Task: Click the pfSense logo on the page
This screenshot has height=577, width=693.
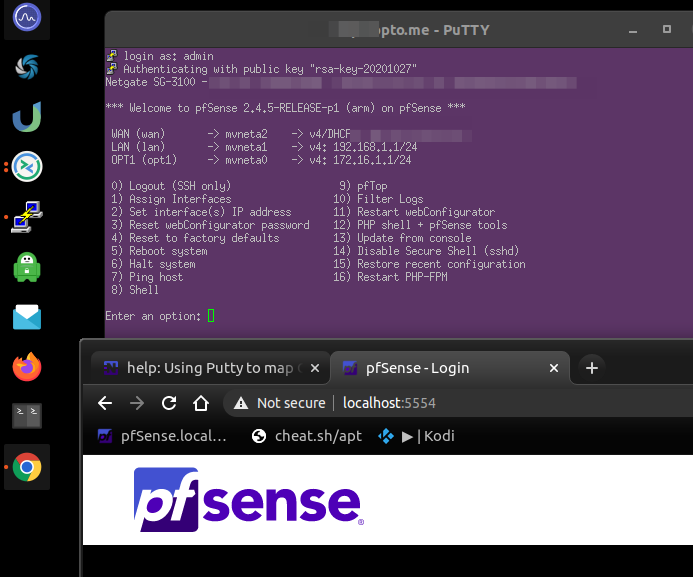Action: tap(248, 499)
